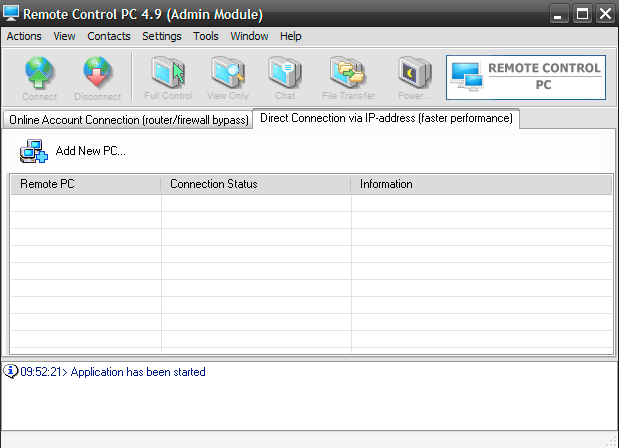
Task: Open the Chat tool
Action: 285,78
